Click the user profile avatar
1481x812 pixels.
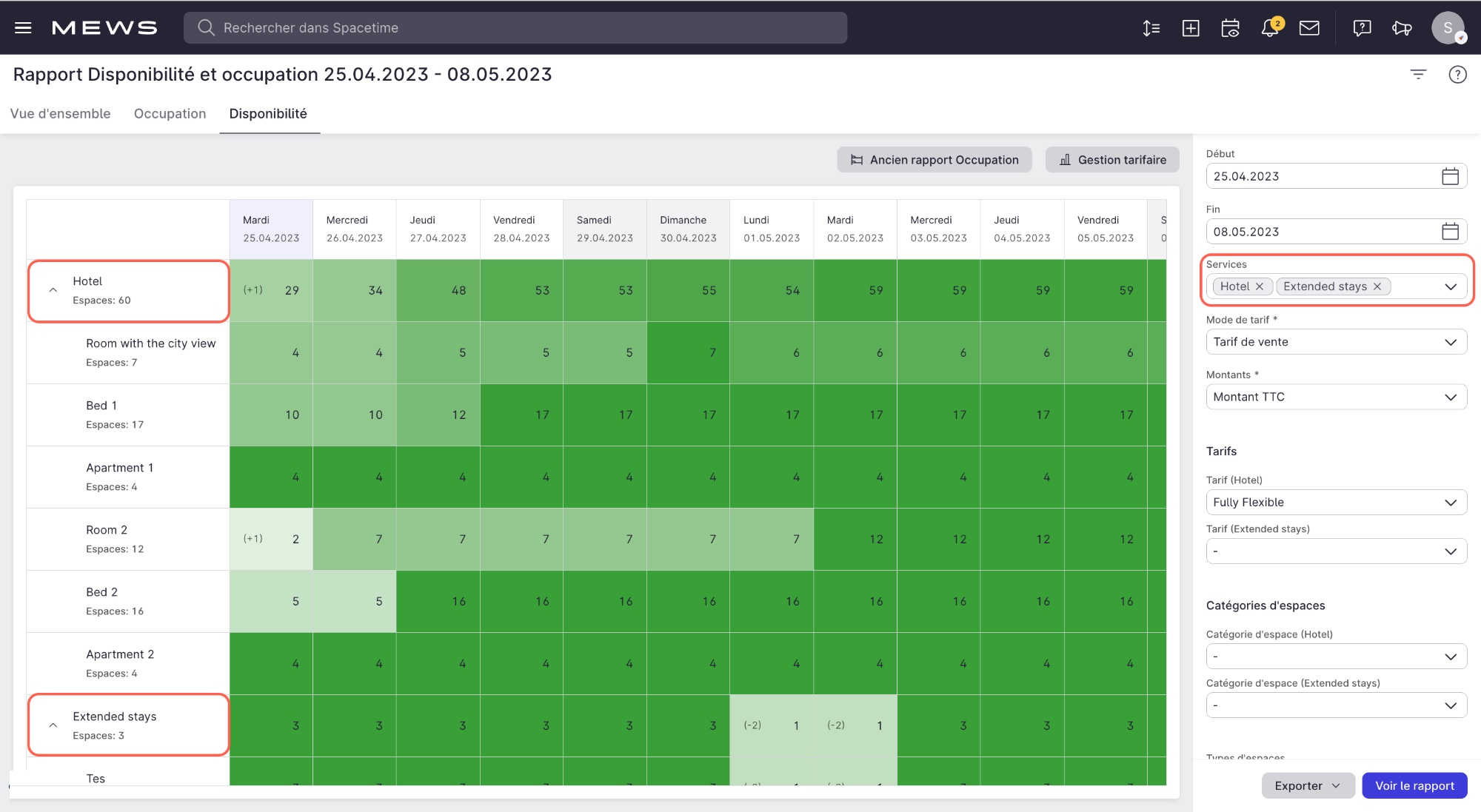(x=1447, y=28)
